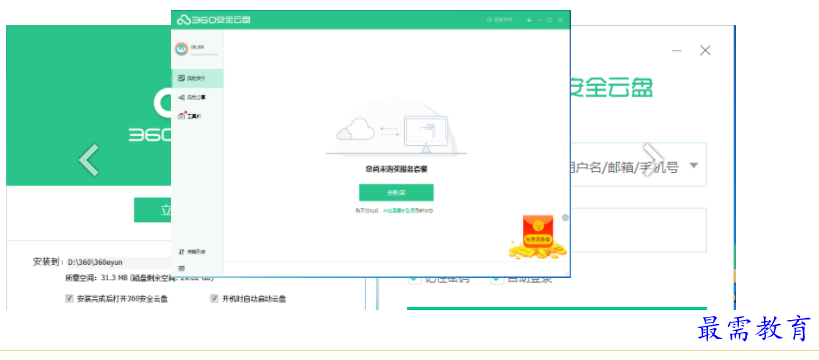This screenshot has height=360, width=819.
Task: Open the title bar dropdown menu arrow
Action: click(x=529, y=20)
